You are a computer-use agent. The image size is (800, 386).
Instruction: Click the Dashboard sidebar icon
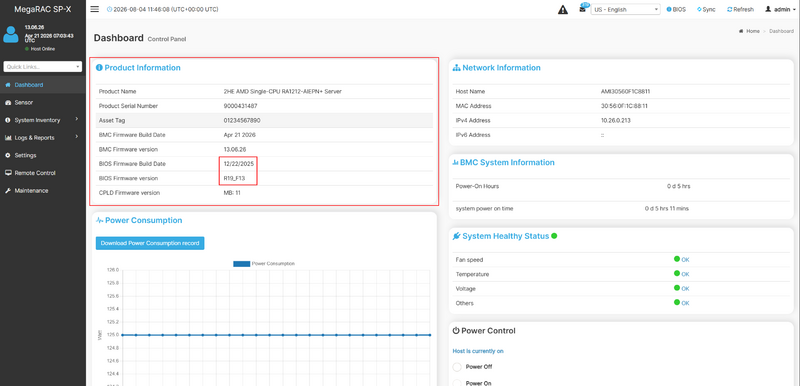coord(8,85)
